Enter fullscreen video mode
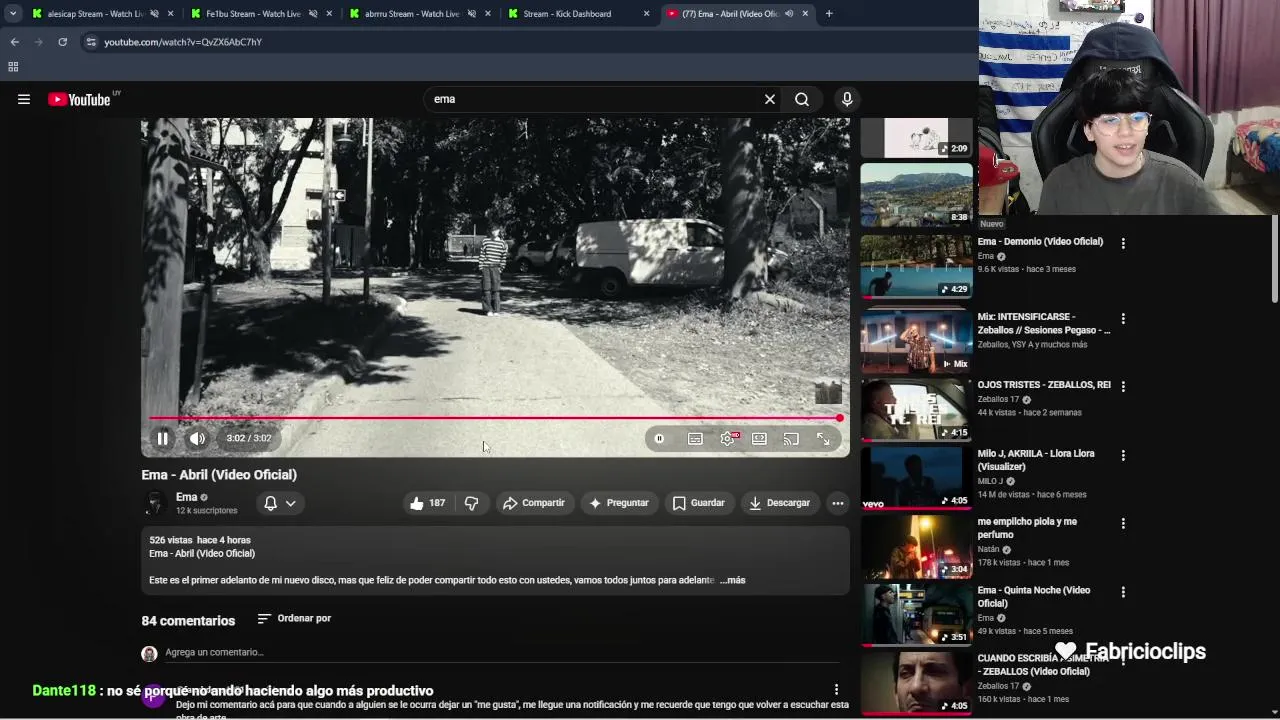Viewport: 1280px width, 720px height. (823, 439)
